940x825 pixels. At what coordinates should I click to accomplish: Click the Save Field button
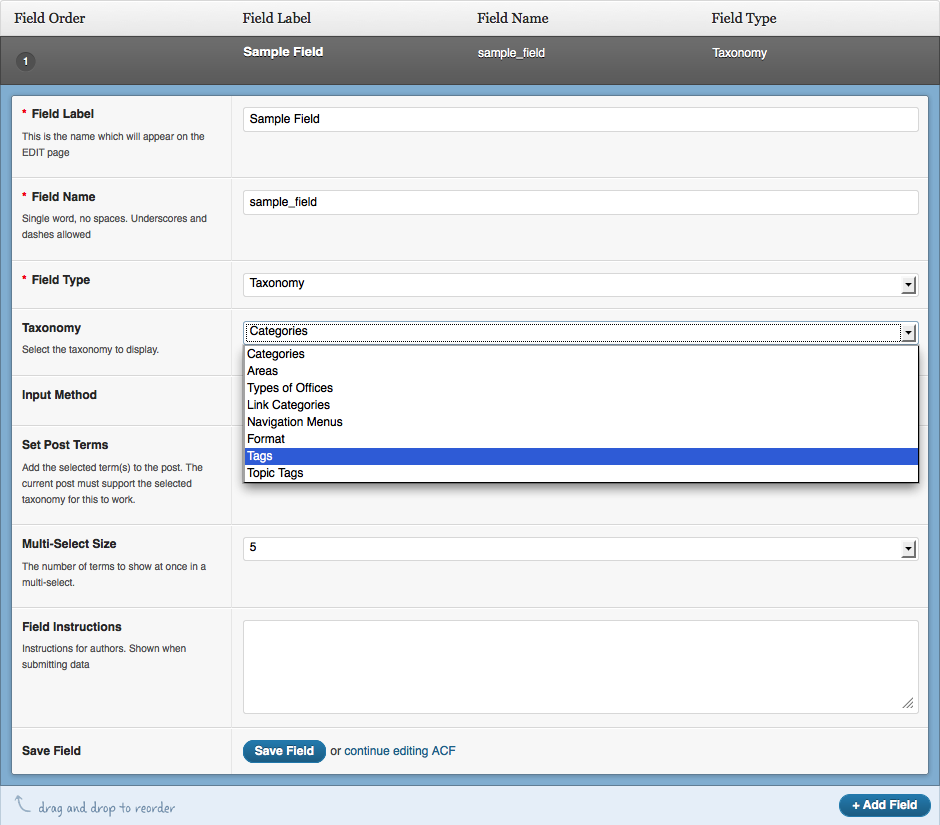[x=284, y=751]
